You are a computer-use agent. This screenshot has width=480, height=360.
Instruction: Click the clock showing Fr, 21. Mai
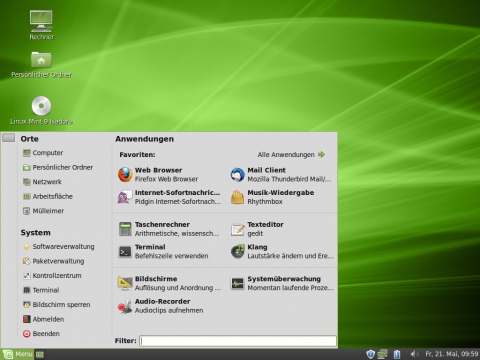pos(452,354)
